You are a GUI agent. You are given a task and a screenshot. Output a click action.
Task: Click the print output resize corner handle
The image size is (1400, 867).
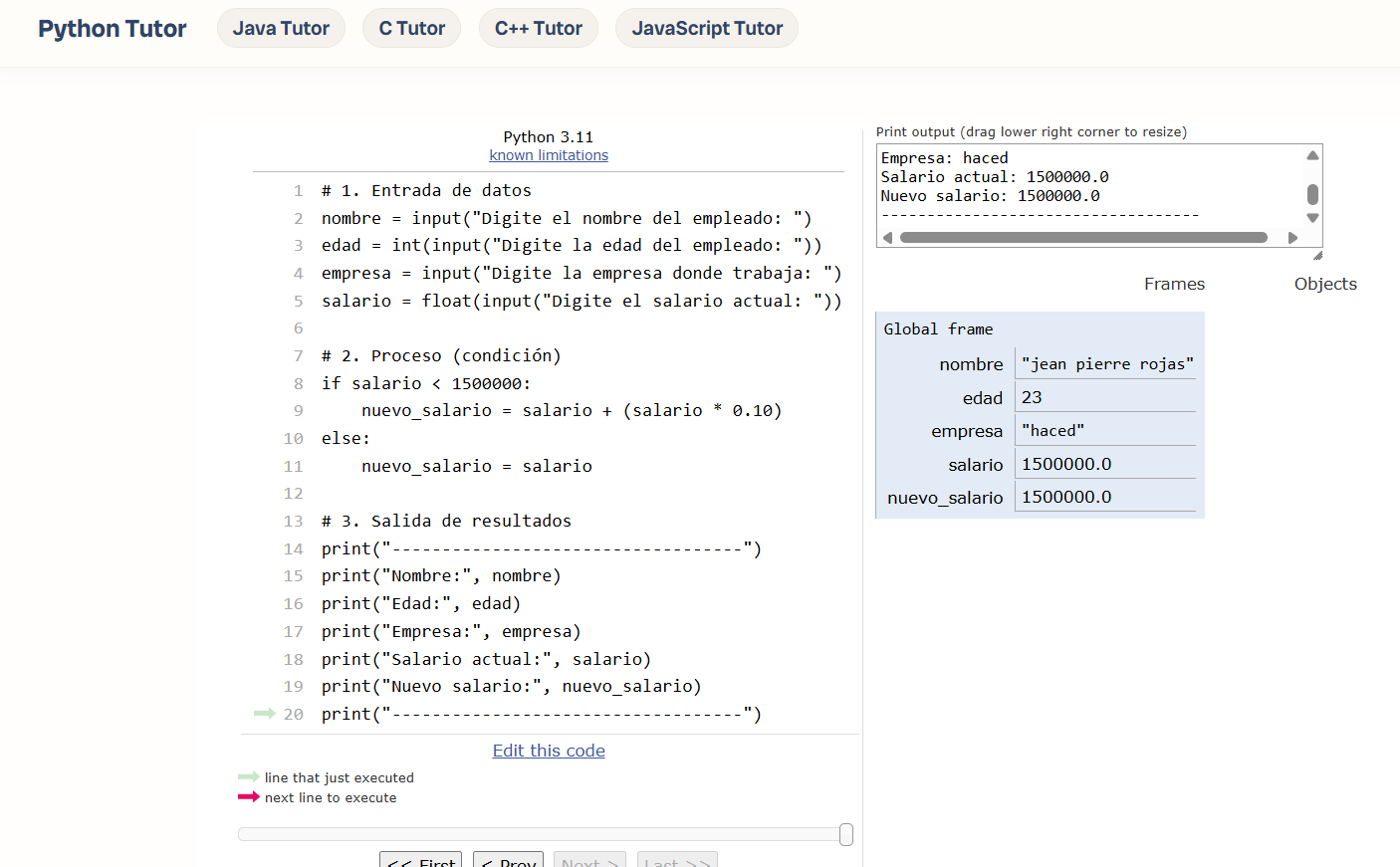[1317, 256]
